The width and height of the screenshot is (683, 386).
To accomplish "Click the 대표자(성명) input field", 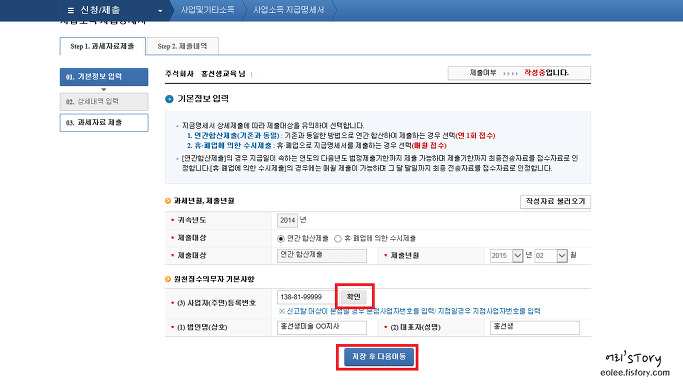I will 534,327.
